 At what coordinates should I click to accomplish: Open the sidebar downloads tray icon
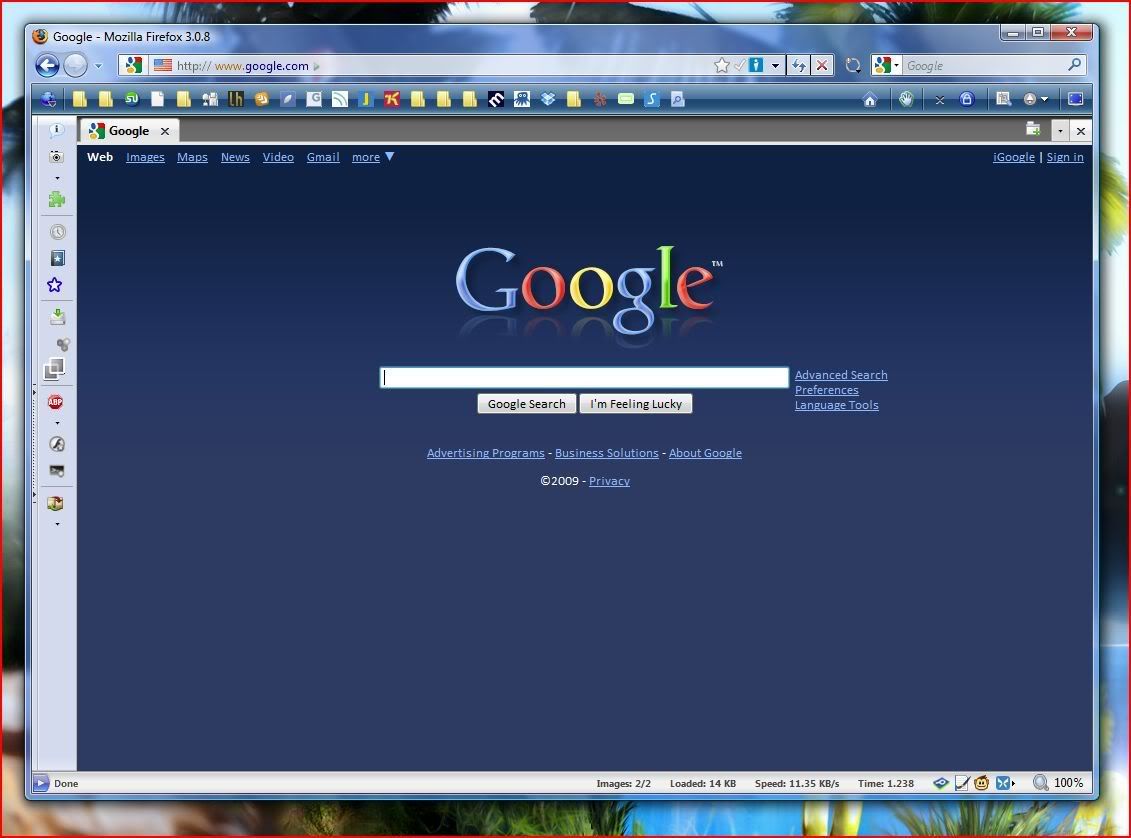[x=58, y=317]
